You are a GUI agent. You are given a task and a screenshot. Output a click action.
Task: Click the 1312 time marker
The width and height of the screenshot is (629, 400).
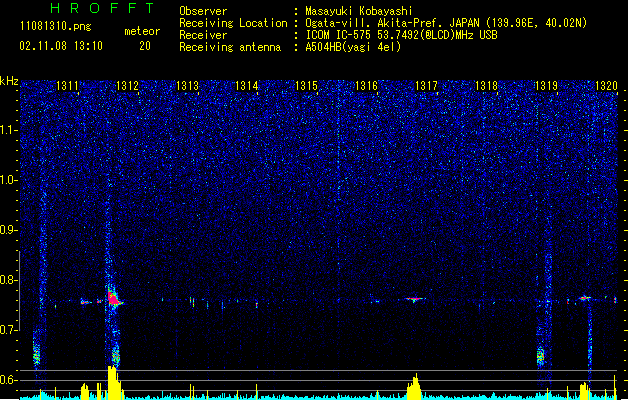(x=127, y=86)
